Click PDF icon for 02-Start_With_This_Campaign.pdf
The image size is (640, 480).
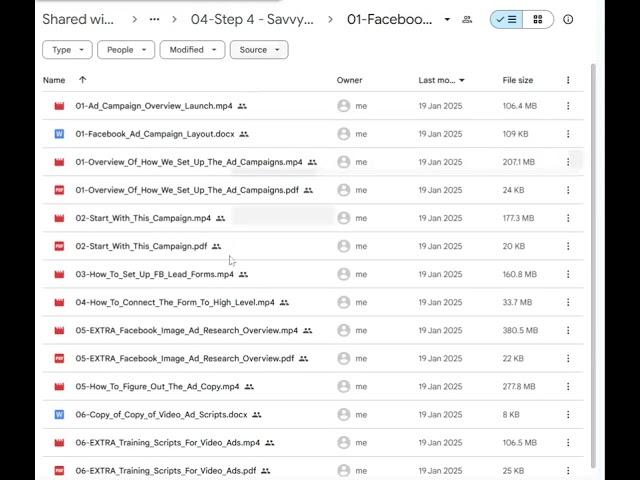pyautogui.click(x=59, y=246)
